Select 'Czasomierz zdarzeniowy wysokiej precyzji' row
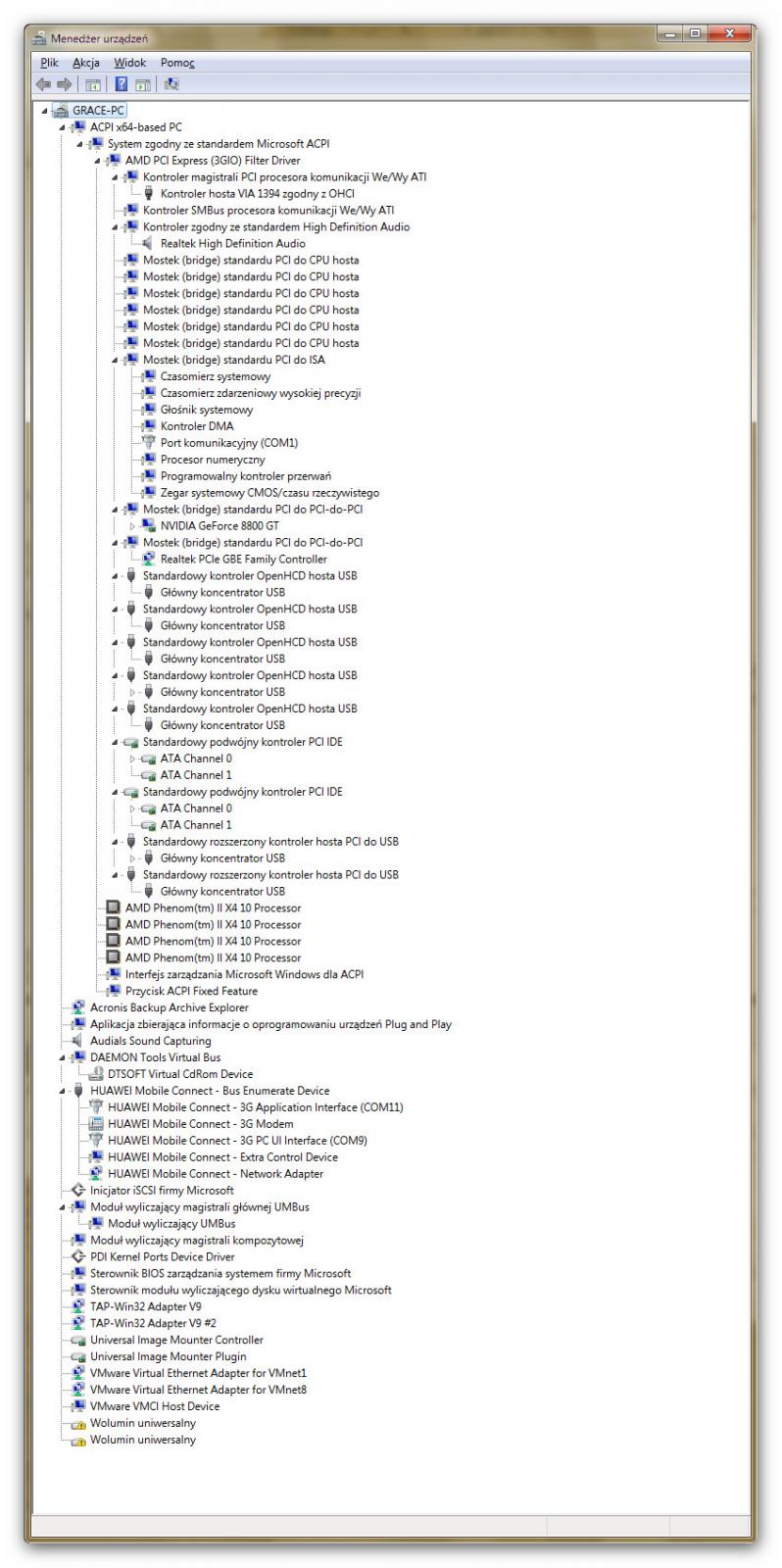The image size is (782, 1568). 261,393
